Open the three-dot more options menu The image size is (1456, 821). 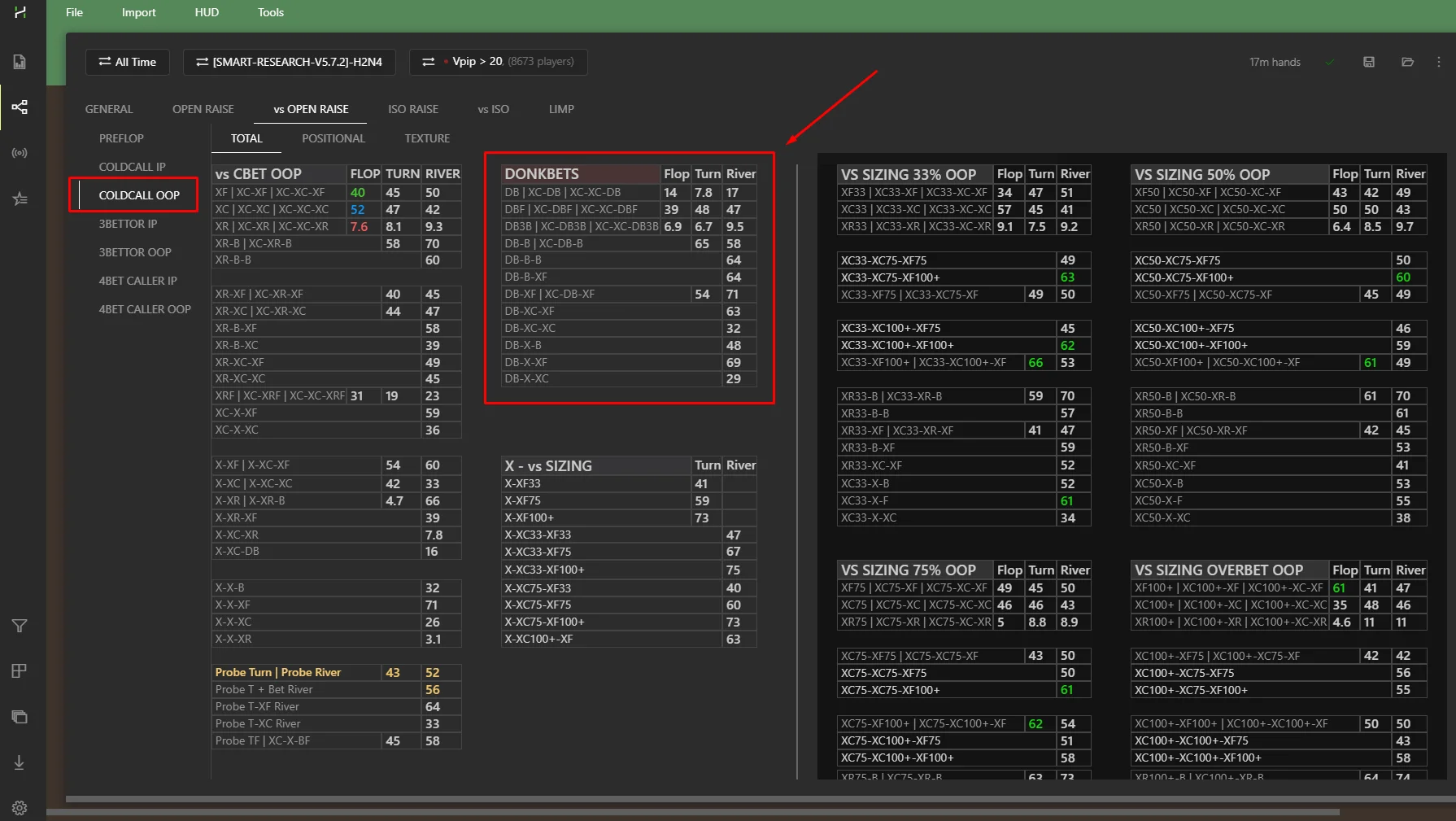(1438, 62)
